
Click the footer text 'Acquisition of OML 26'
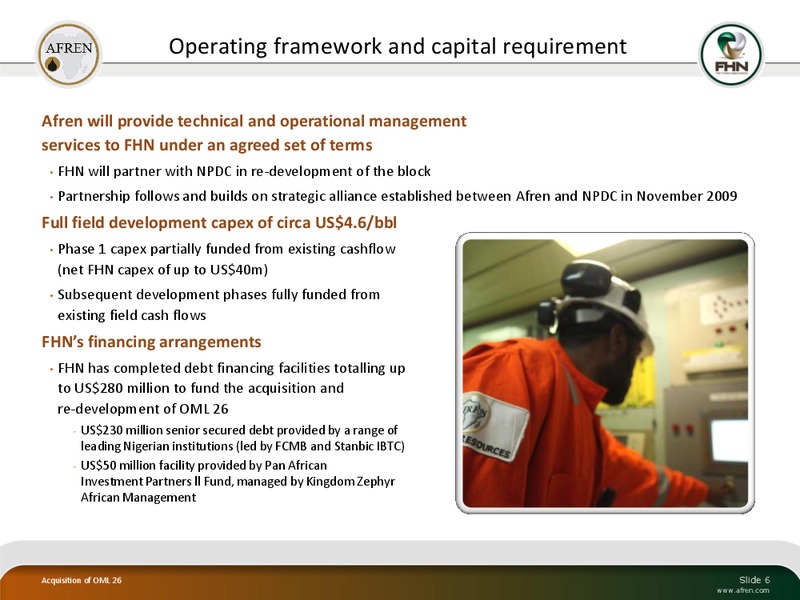[82, 580]
